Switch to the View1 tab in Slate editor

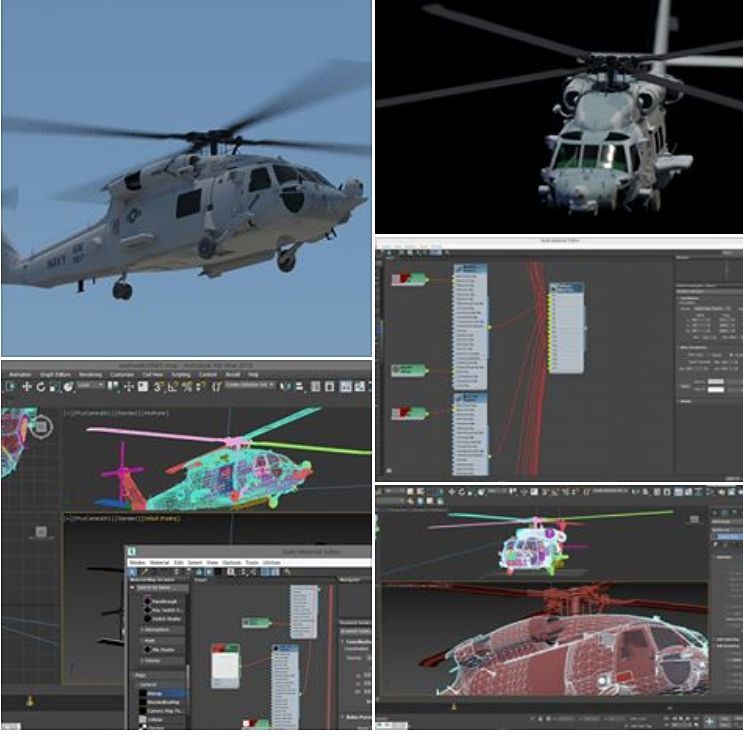201,580
